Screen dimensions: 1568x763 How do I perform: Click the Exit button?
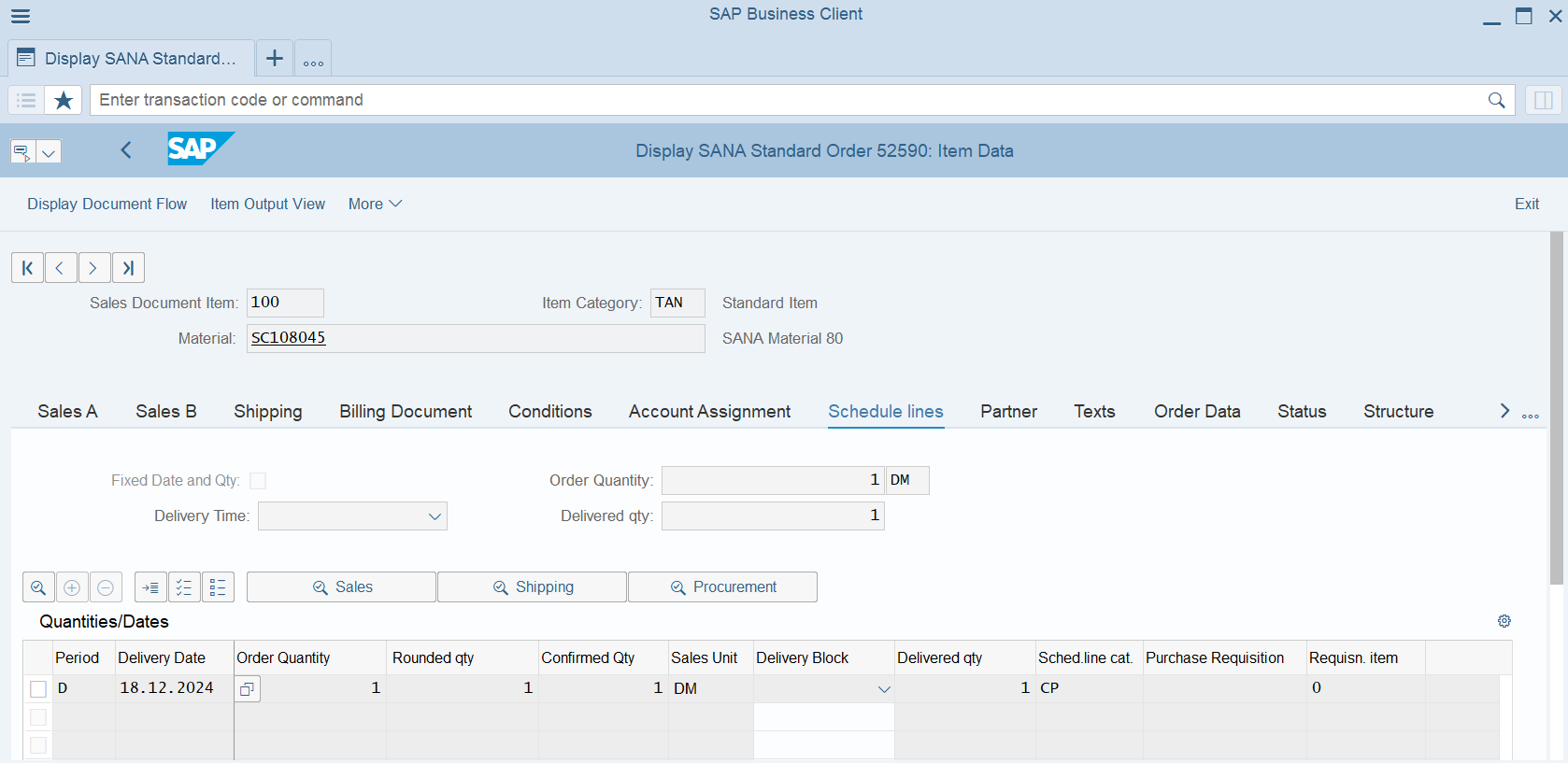1527,204
